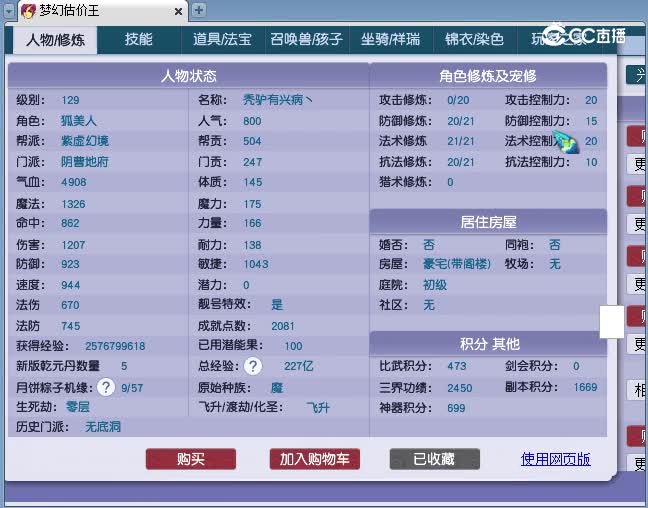Click the 总经验 value 227亿
Image resolution: width=648 pixels, height=508 pixels.
[299, 366]
